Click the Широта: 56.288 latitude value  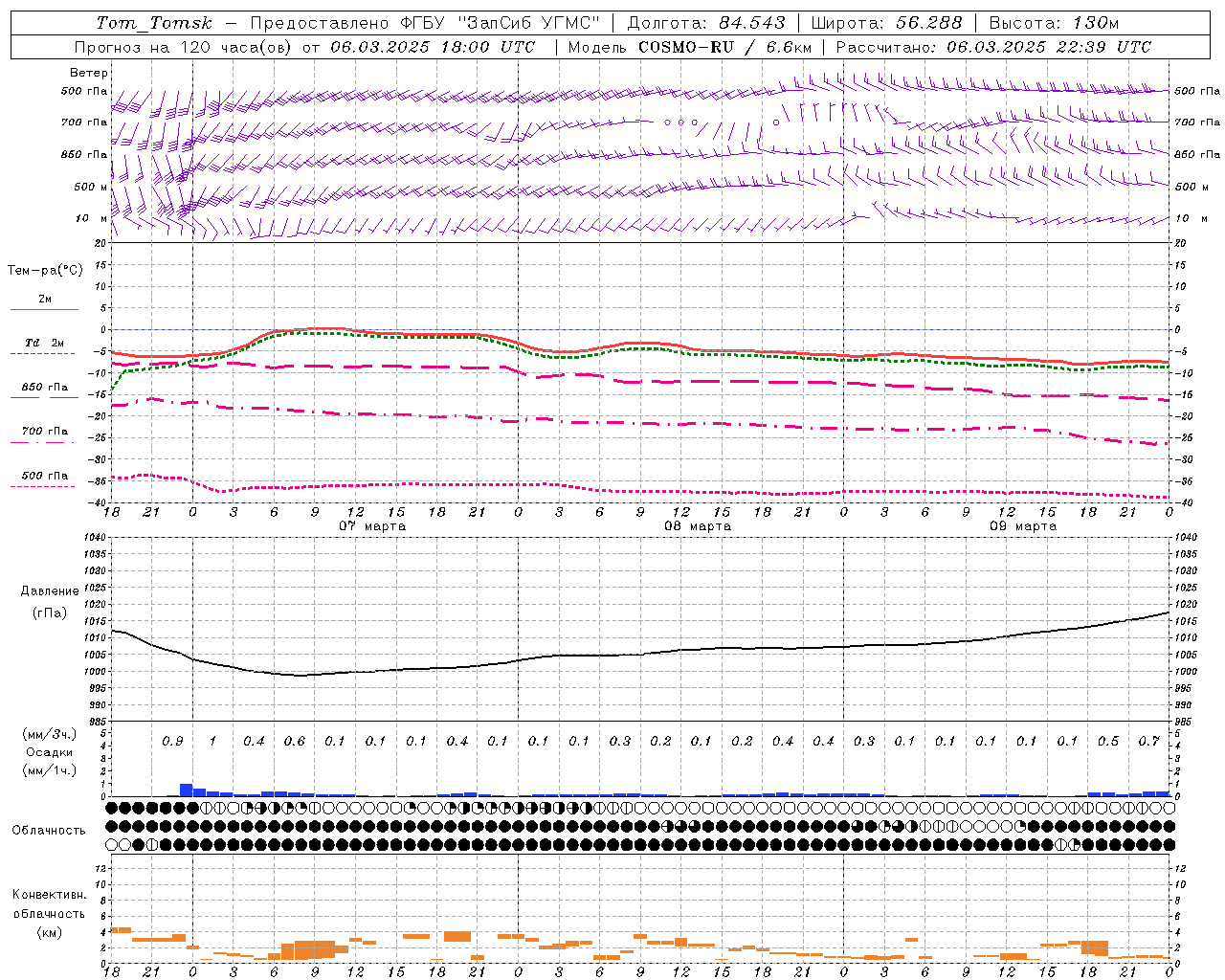[x=885, y=23]
